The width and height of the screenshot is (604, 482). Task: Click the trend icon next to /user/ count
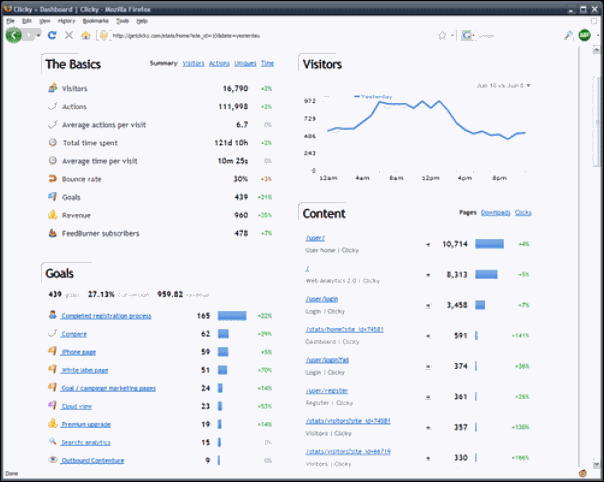click(428, 244)
